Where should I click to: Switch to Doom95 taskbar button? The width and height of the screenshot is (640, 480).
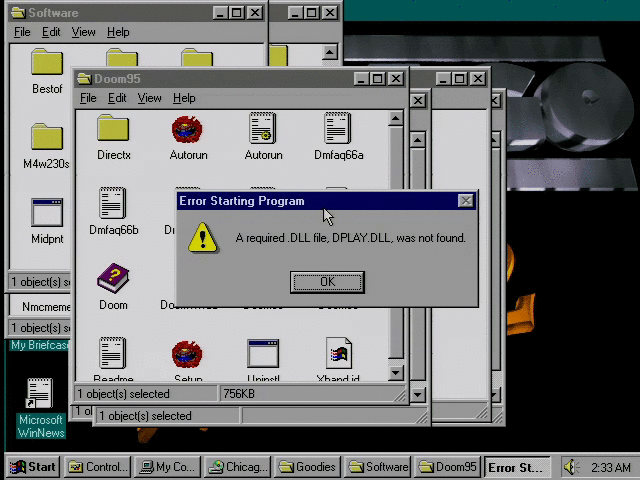448,467
